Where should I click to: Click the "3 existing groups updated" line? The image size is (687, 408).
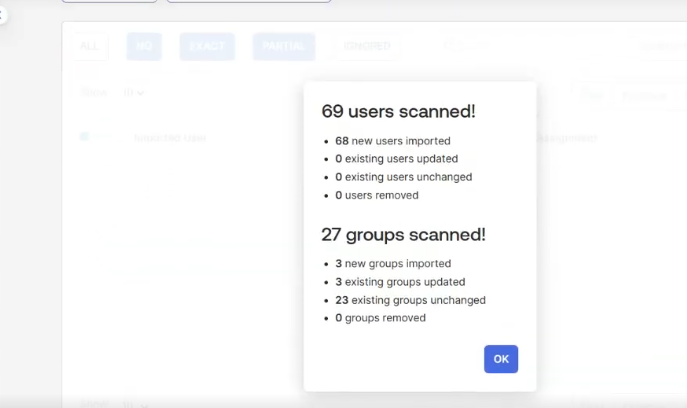[400, 282]
